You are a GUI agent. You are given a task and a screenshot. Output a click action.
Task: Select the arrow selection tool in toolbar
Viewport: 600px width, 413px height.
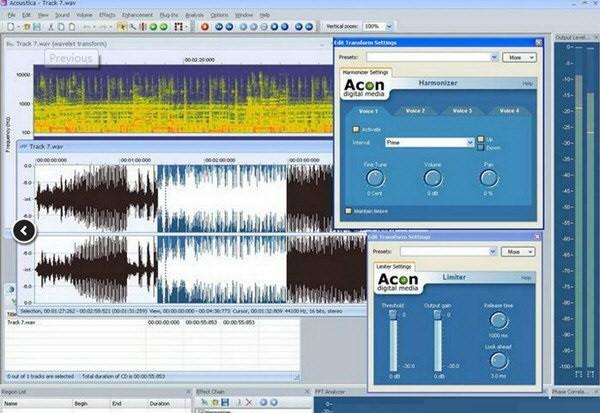click(121, 26)
